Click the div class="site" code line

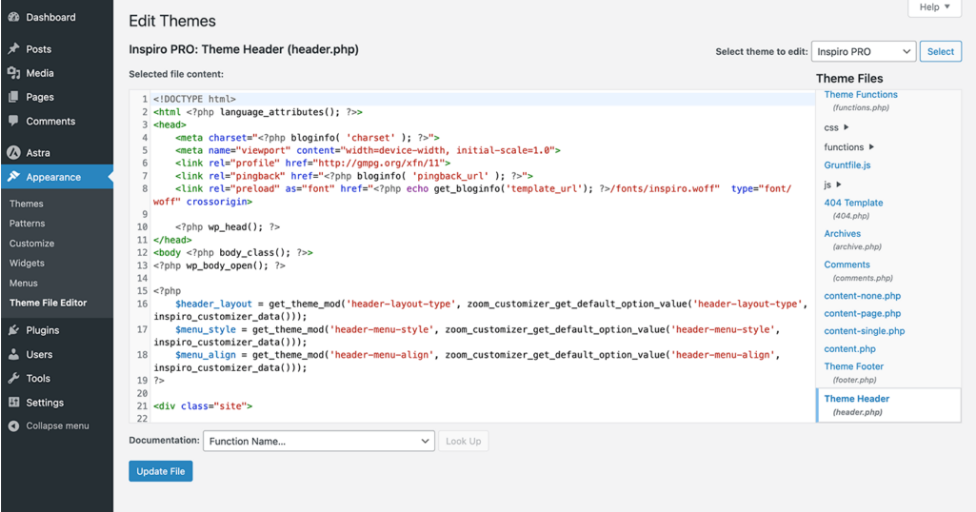(203, 406)
